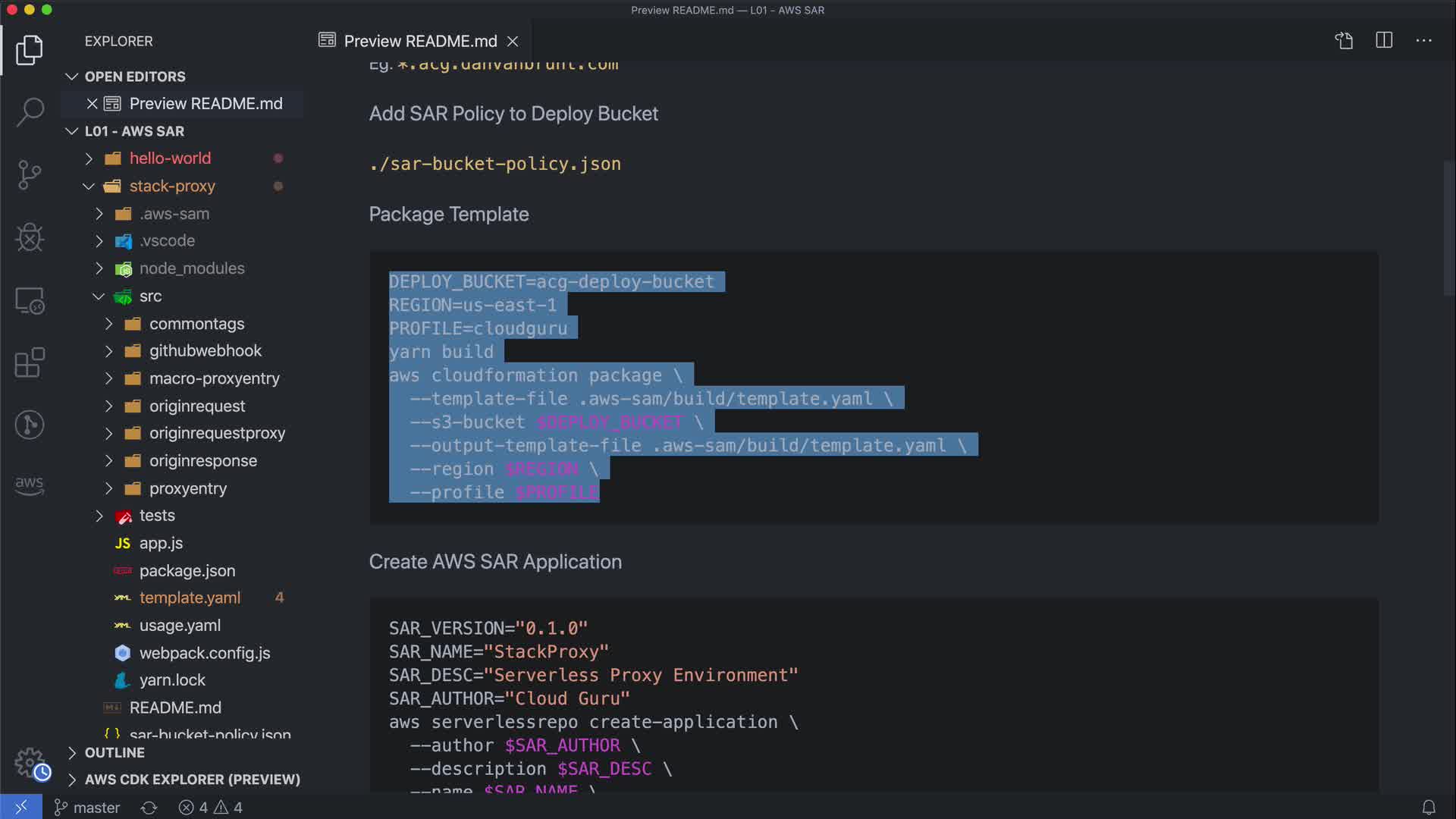Split the editor to the right

tap(1384, 41)
